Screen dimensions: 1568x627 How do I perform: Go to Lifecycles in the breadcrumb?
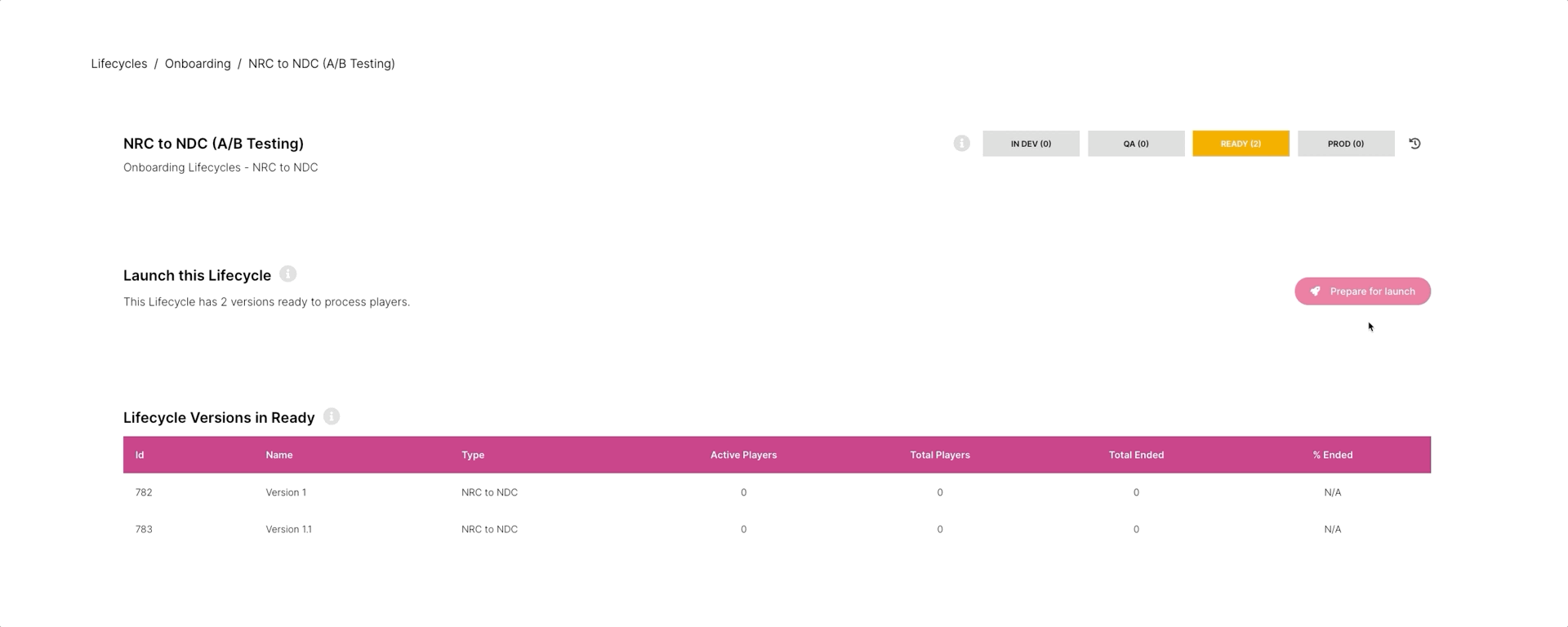click(x=119, y=64)
